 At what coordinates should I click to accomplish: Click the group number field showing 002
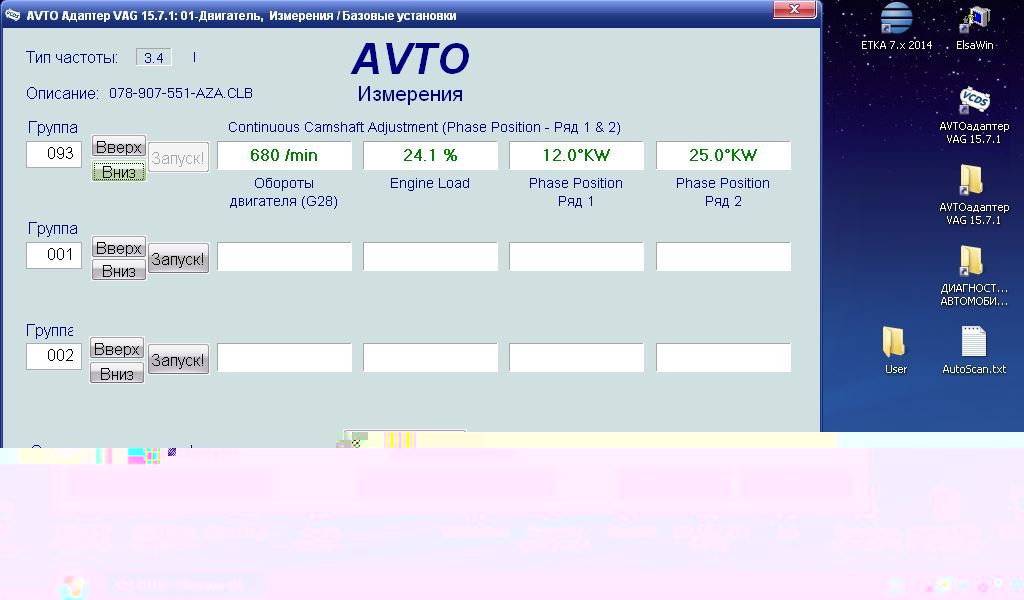coord(54,355)
